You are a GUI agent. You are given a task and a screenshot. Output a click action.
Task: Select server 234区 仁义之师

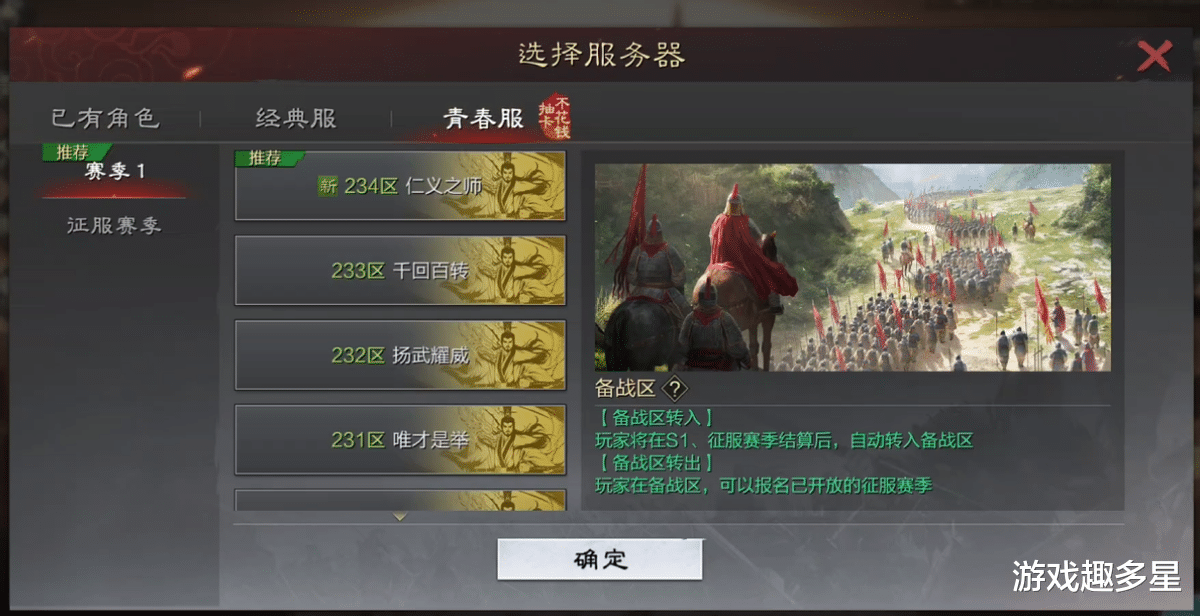pyautogui.click(x=400, y=186)
